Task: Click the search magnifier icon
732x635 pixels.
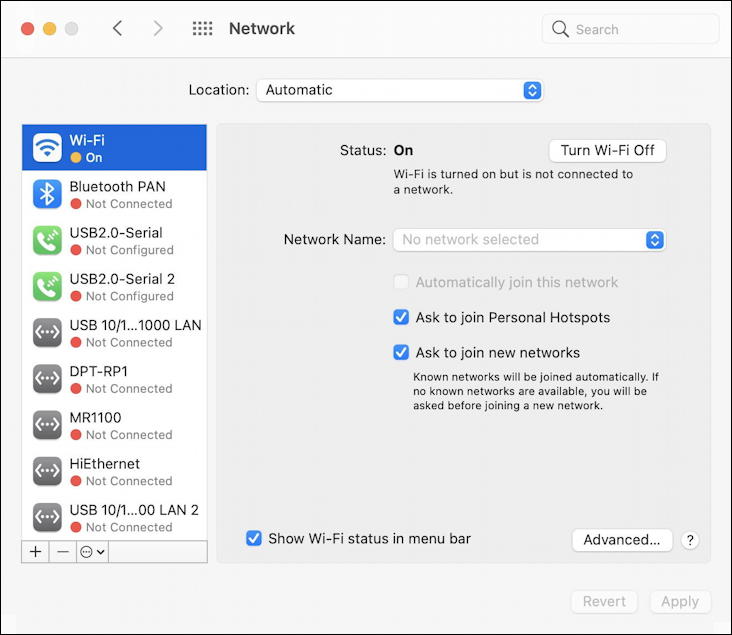Action: click(x=560, y=29)
